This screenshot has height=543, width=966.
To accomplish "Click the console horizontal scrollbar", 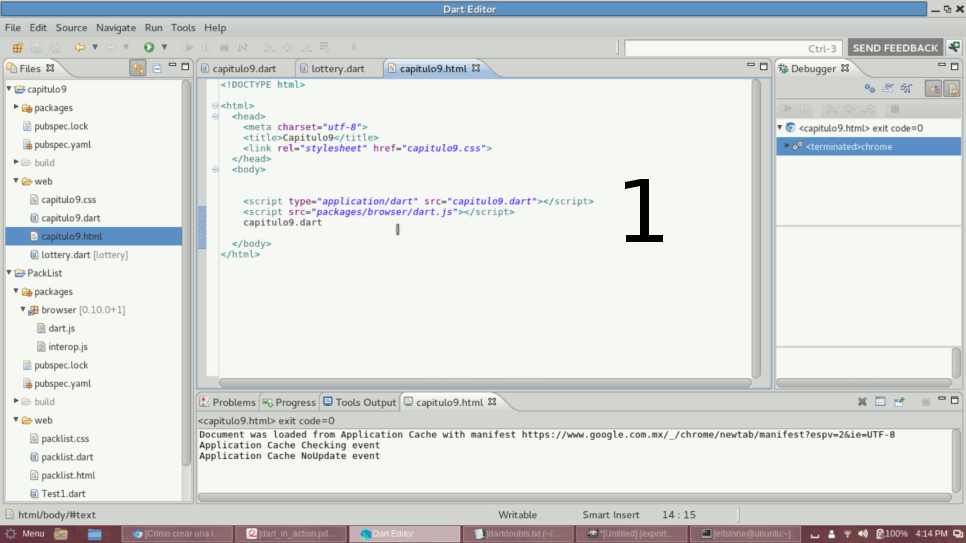I will [x=574, y=497].
